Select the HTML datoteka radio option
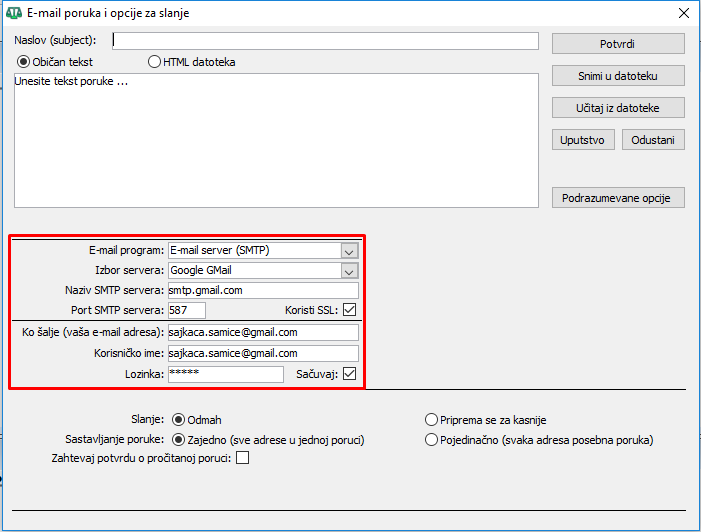This screenshot has height=532, width=701. [154, 61]
